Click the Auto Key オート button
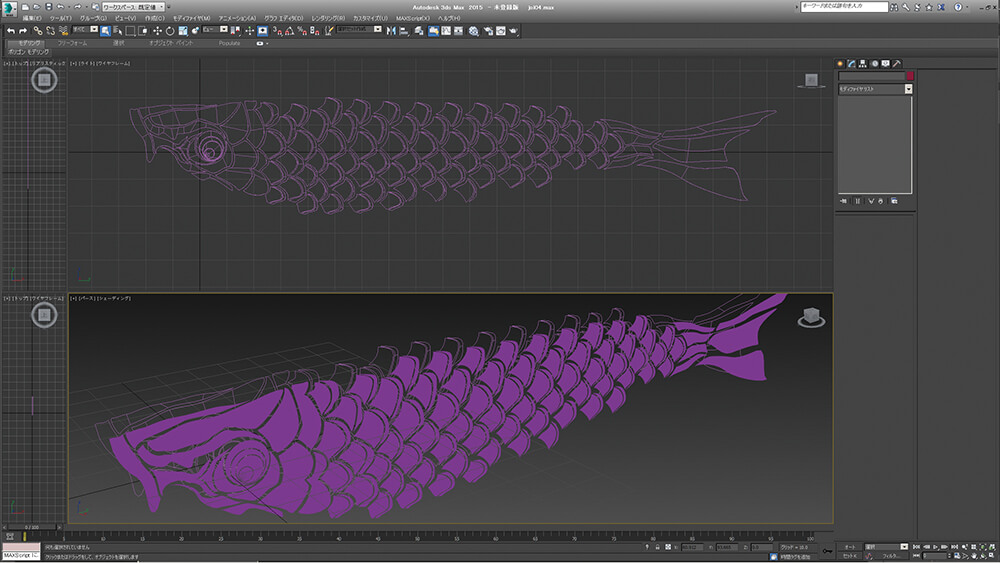Screen dimensions: 1000x563 (x=849, y=547)
